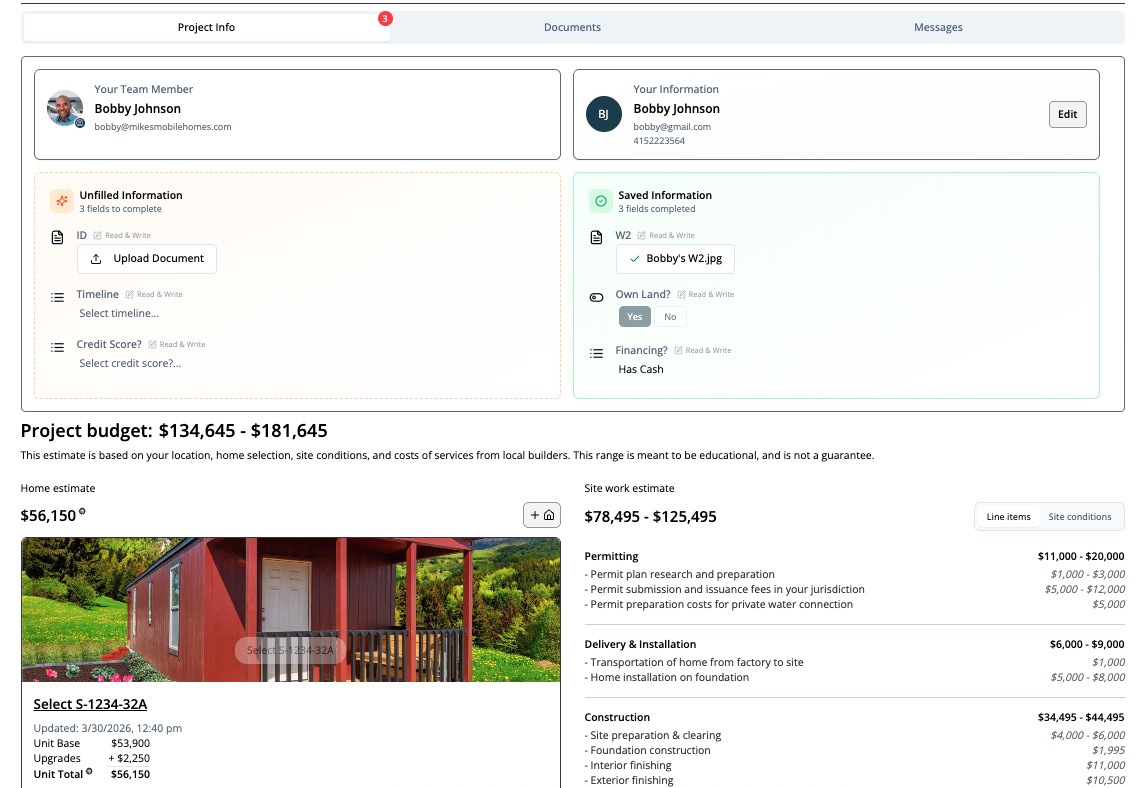Click the green Saved Information checkmark icon
Screen dimensions: 1147x788
tap(600, 201)
